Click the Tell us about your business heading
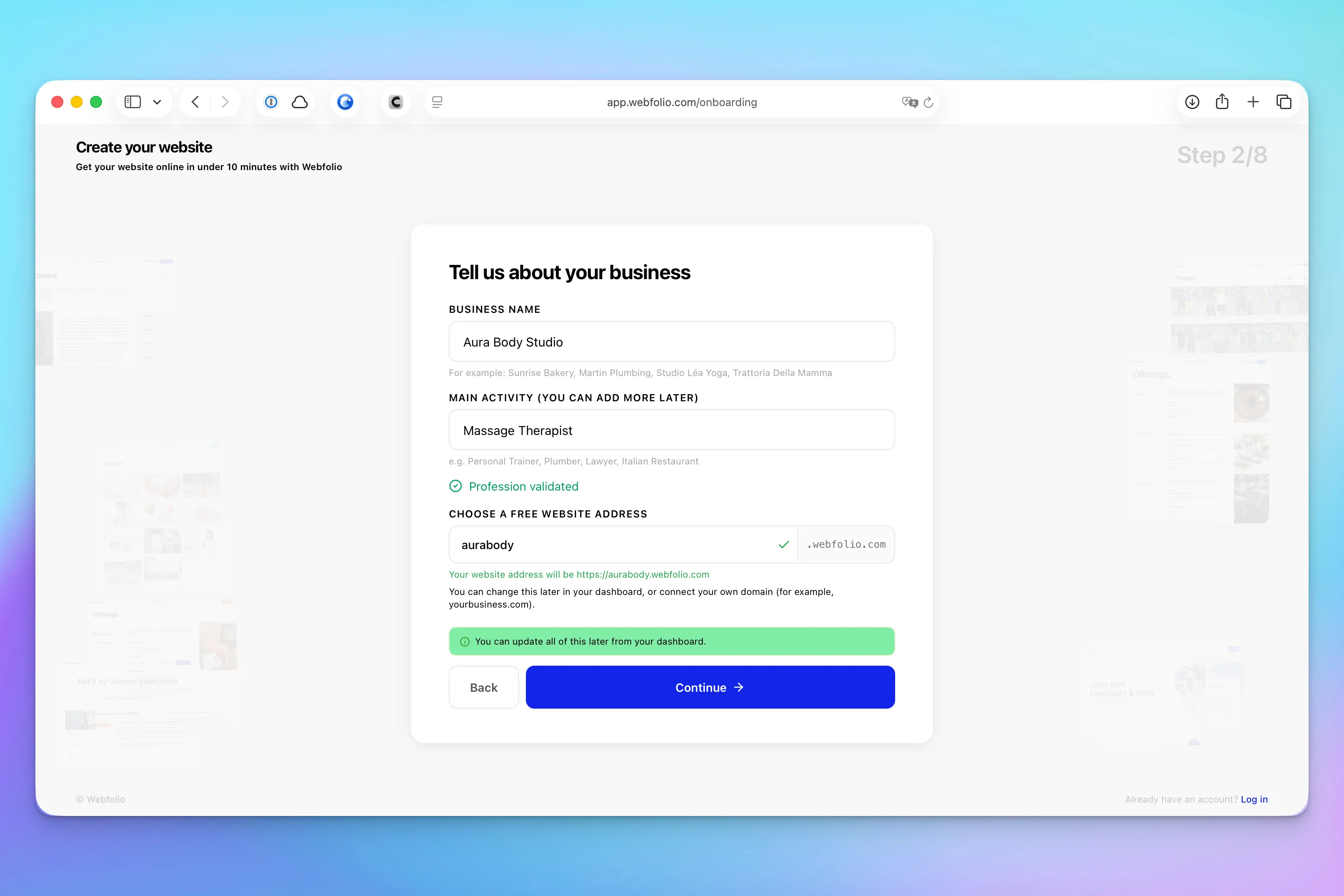The width and height of the screenshot is (1344, 896). [570, 272]
